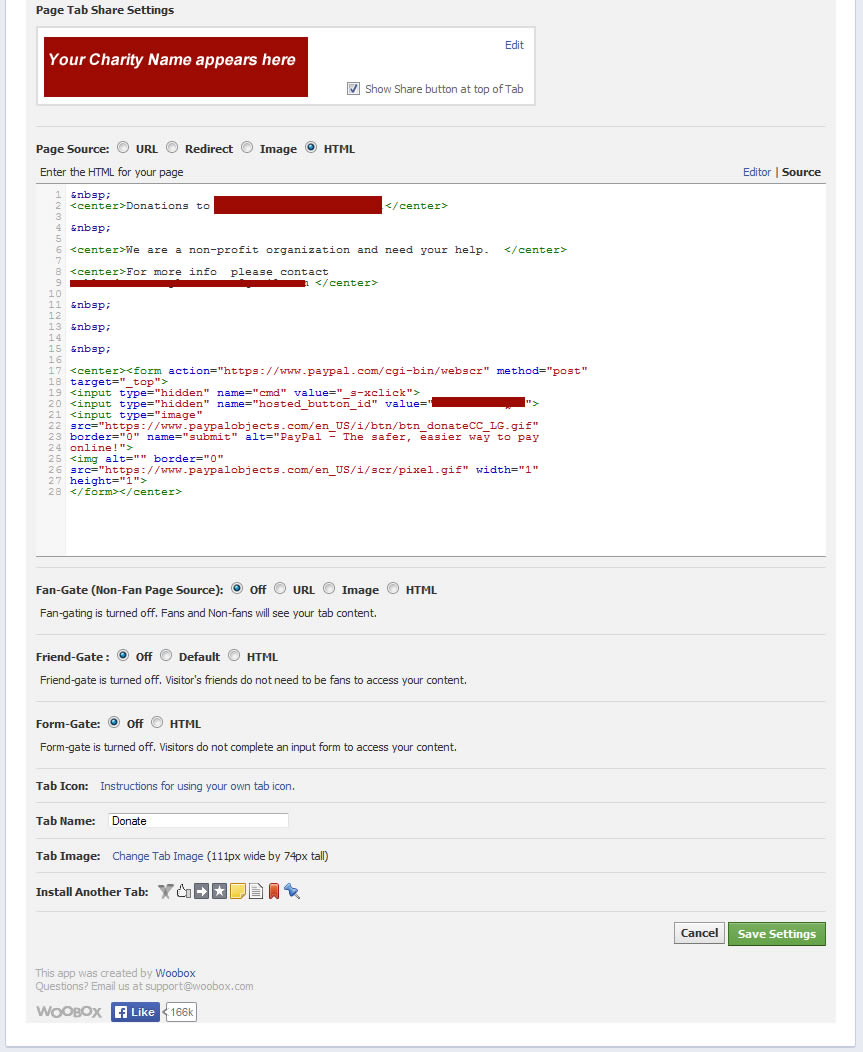
Task: Switch to the Editor view
Action: 756,172
